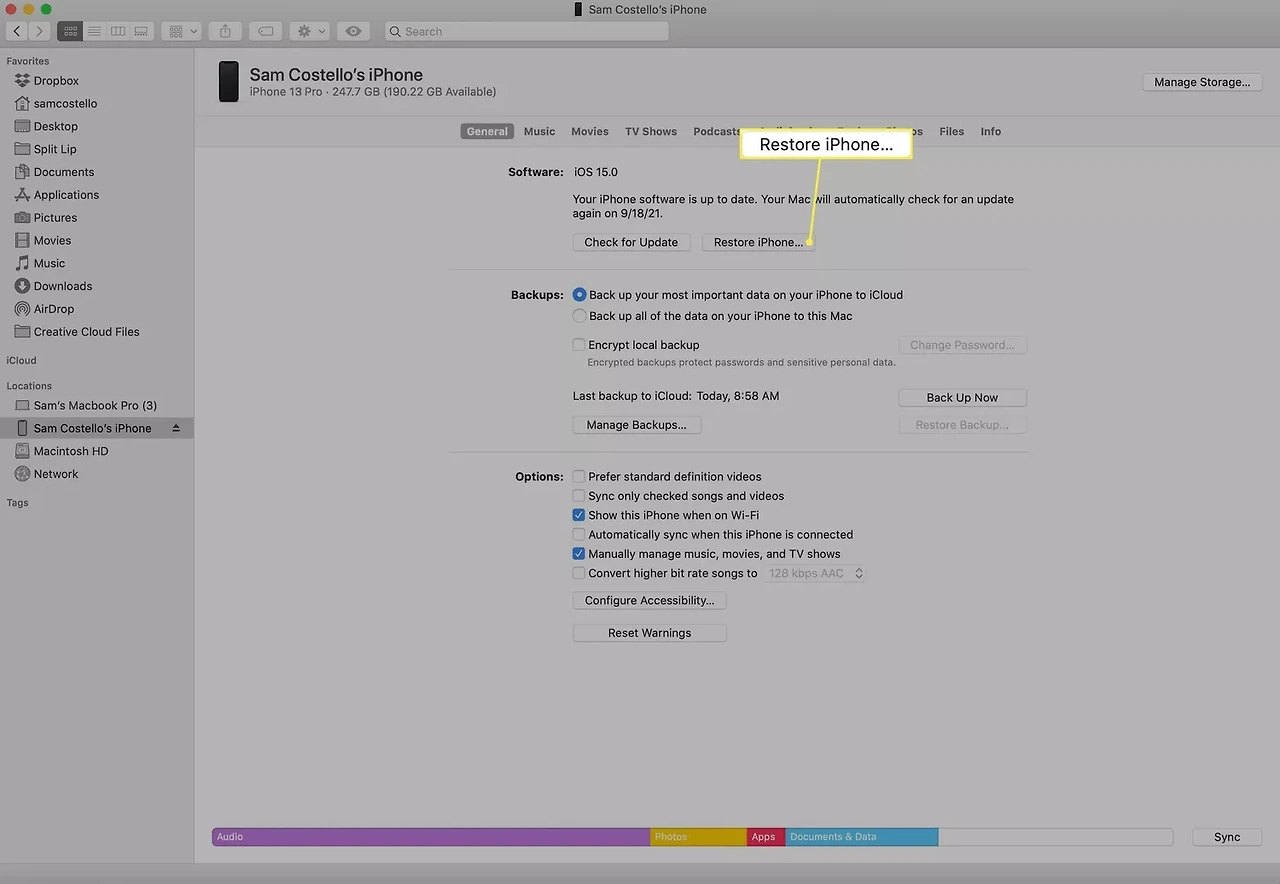The height and width of the screenshot is (884, 1280).
Task: Switch to the TV Shows tab
Action: [651, 132]
